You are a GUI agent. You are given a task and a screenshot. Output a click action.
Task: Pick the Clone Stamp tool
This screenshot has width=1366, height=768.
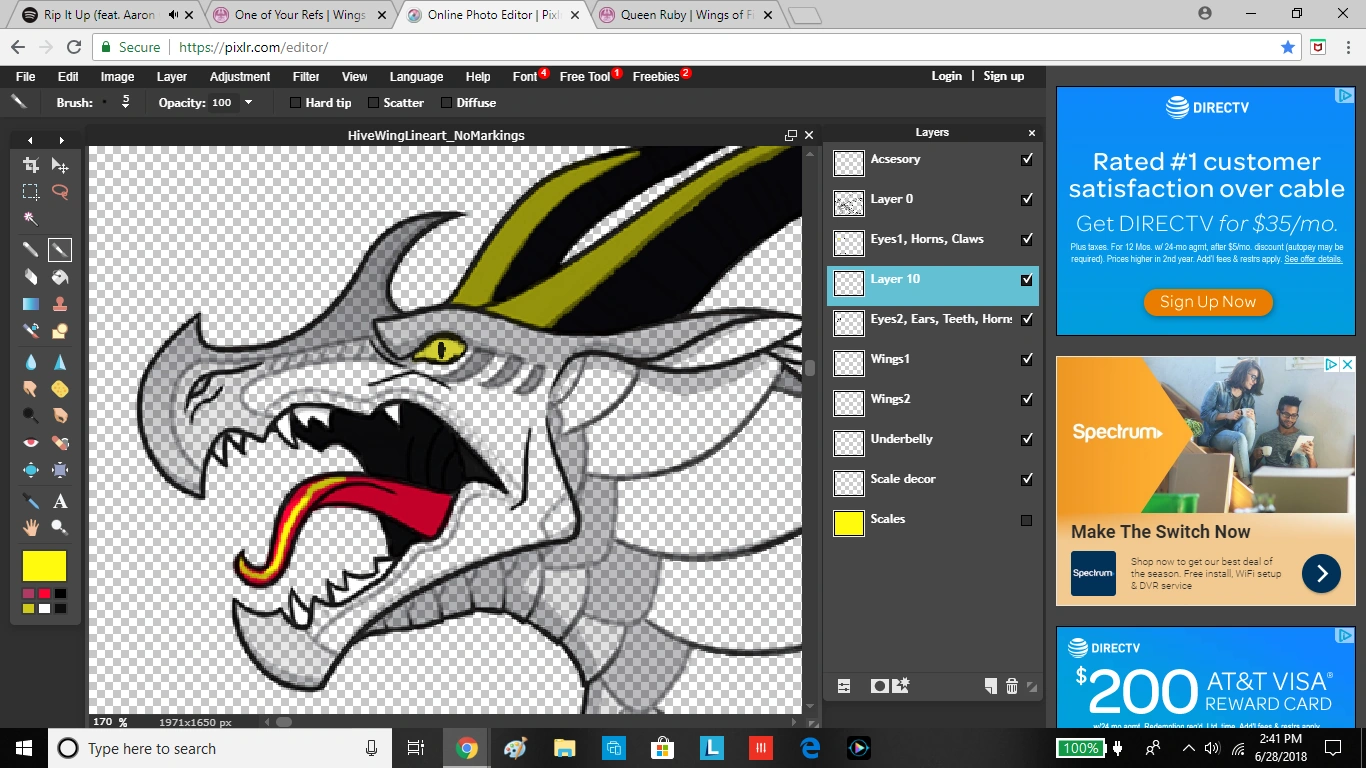(60, 304)
